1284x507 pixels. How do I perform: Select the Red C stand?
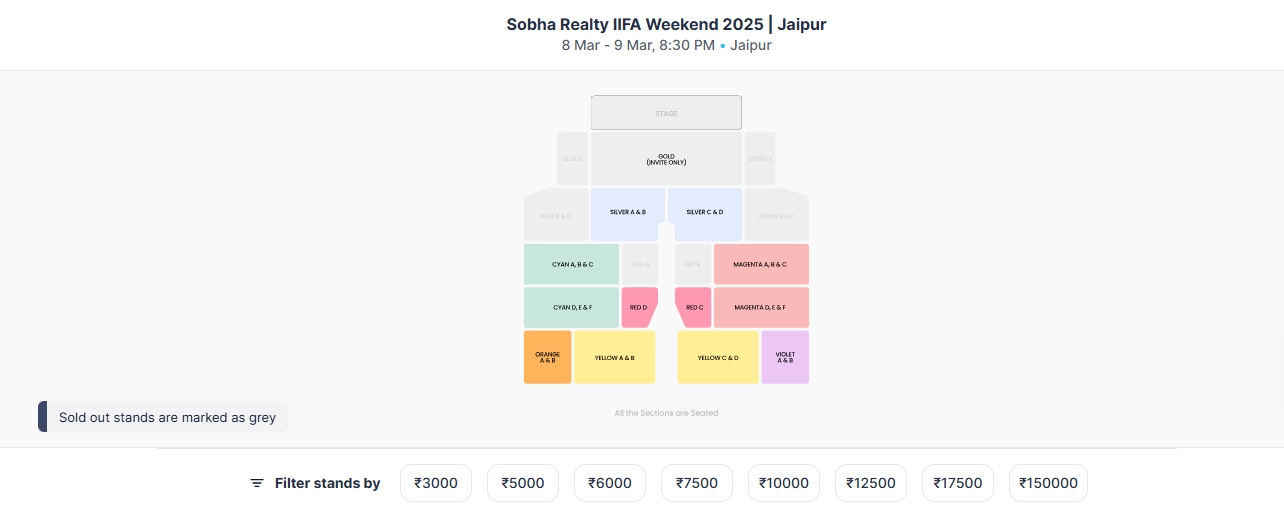[694, 307]
